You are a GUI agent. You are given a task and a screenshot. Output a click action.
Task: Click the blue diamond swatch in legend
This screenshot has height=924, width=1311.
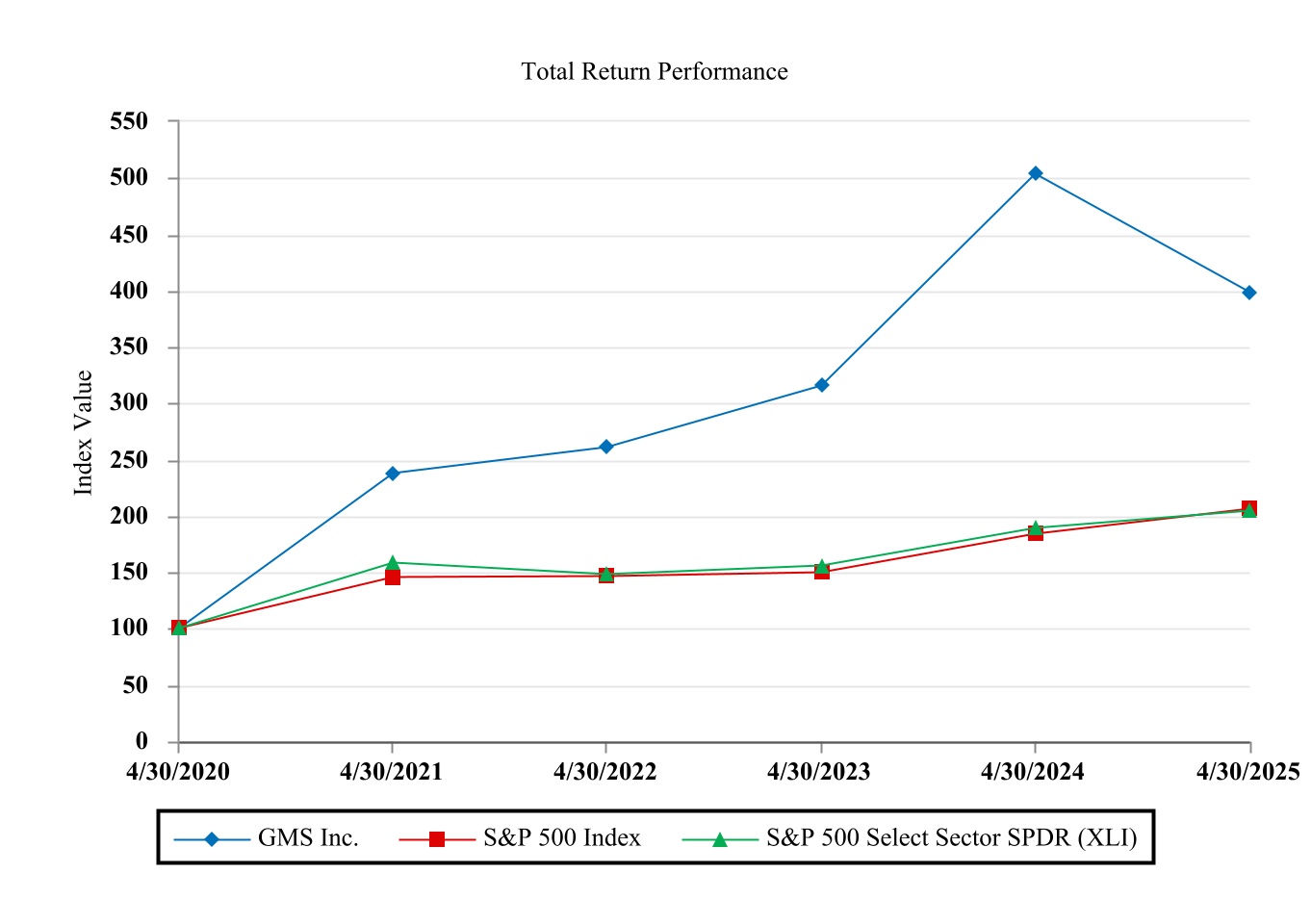point(212,839)
